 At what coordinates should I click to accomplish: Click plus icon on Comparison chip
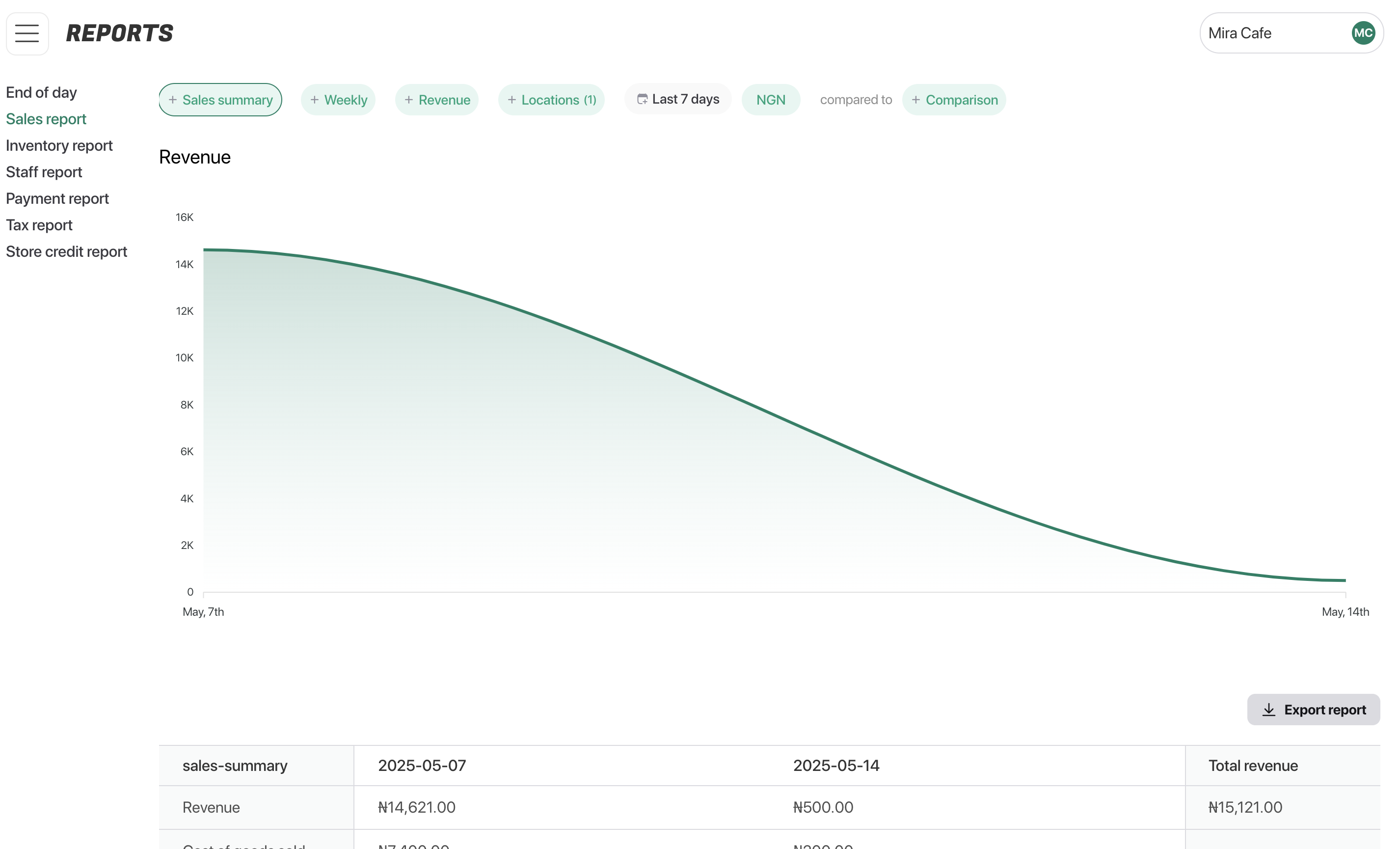tap(915, 100)
